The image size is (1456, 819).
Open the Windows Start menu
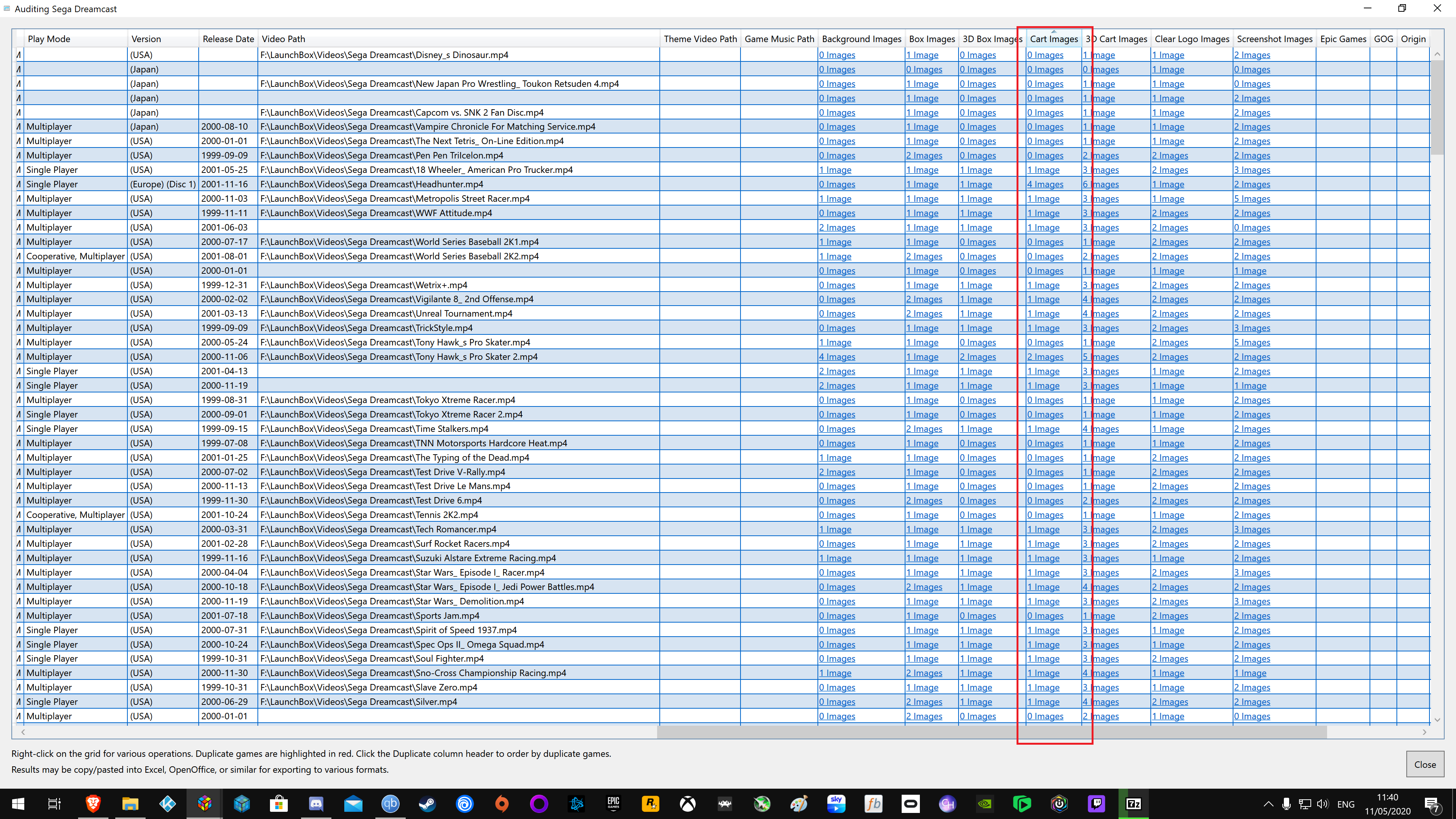[17, 804]
